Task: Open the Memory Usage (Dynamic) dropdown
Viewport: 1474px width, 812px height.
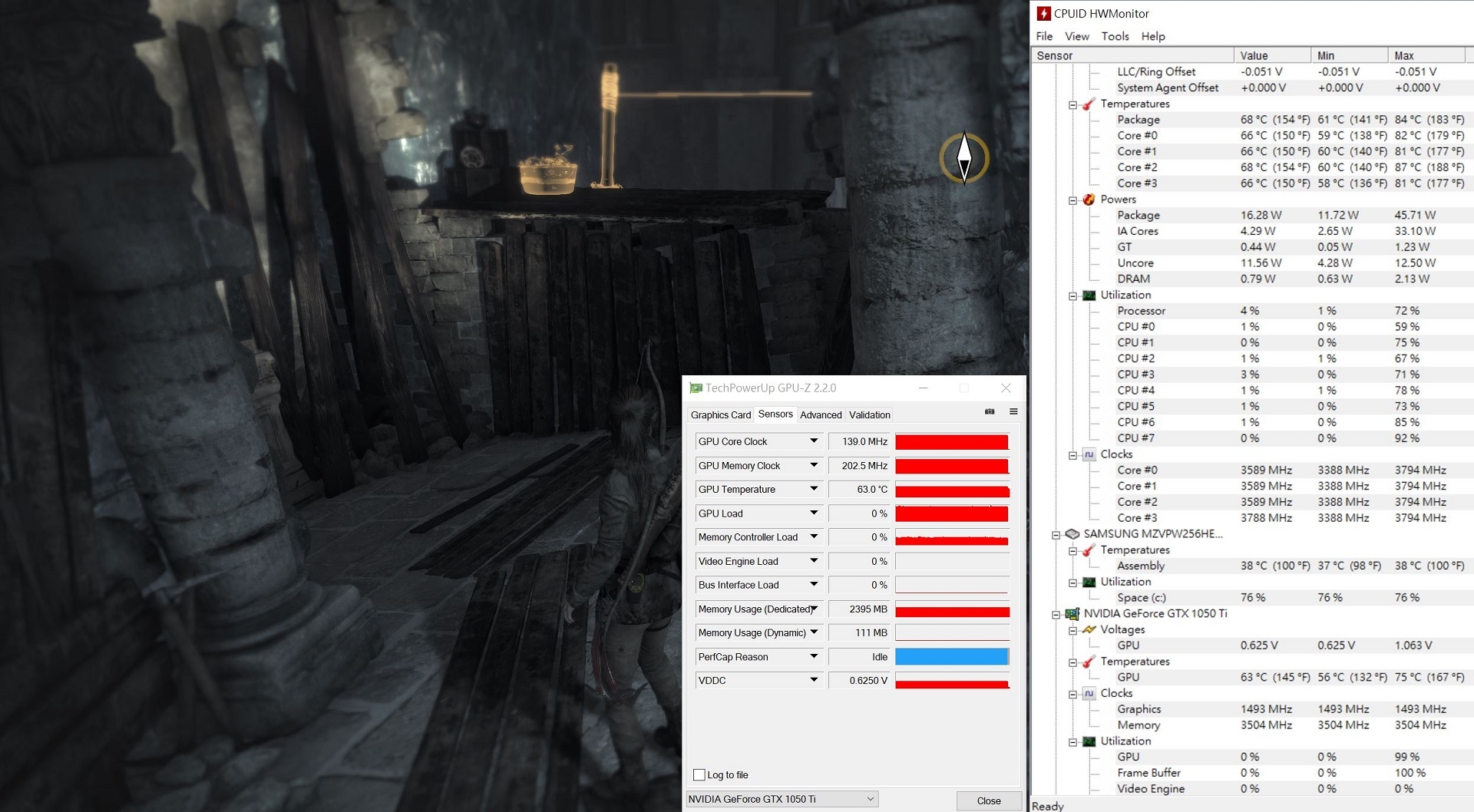Action: 814,633
